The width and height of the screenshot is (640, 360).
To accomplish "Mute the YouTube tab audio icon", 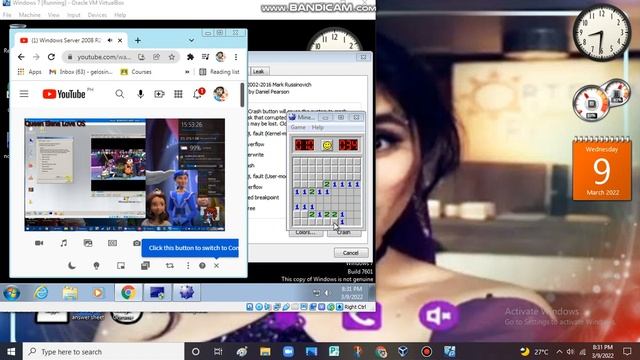I will pyautogui.click(x=110, y=40).
